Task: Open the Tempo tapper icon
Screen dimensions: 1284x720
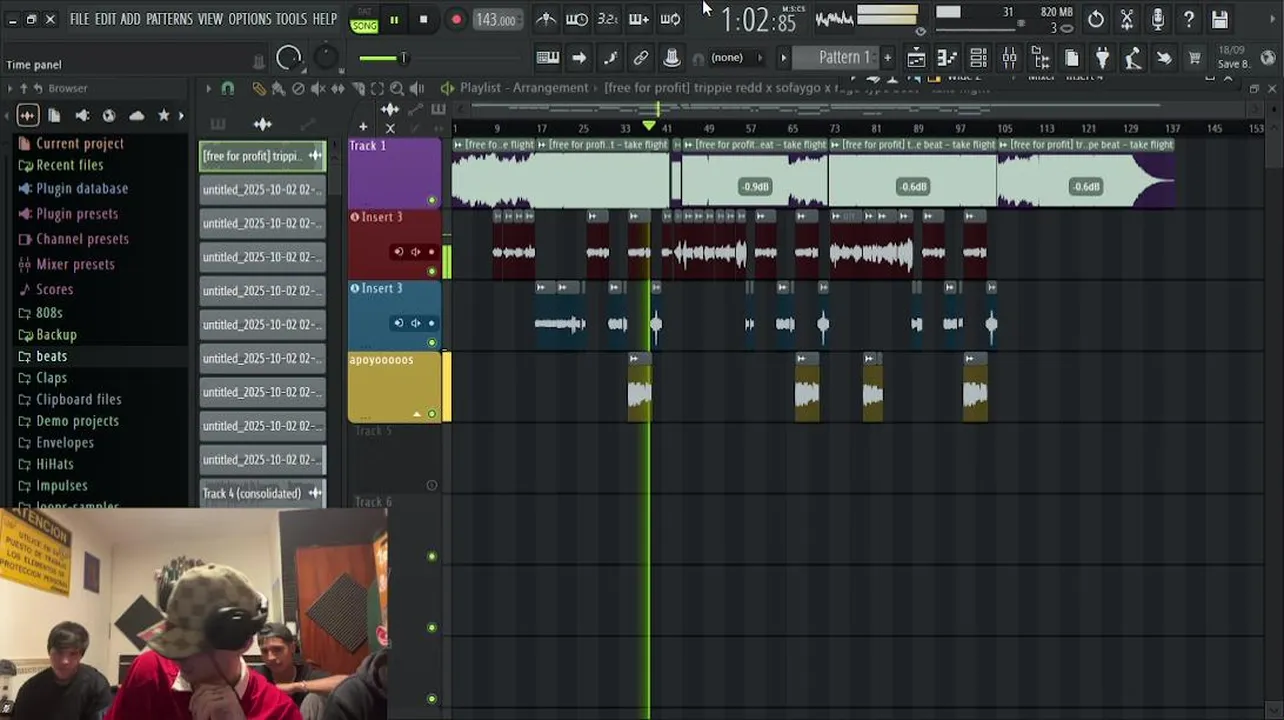Action: 1133,58
